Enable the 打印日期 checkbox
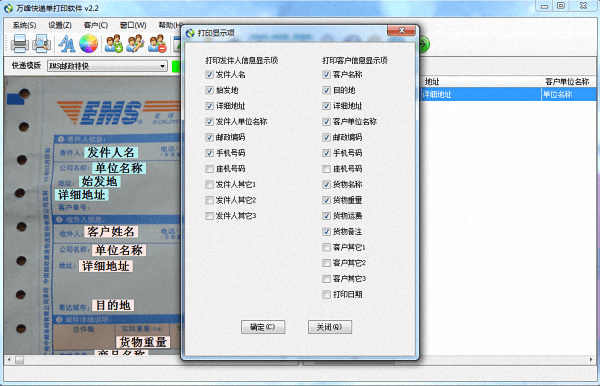600x386 pixels. tap(326, 295)
